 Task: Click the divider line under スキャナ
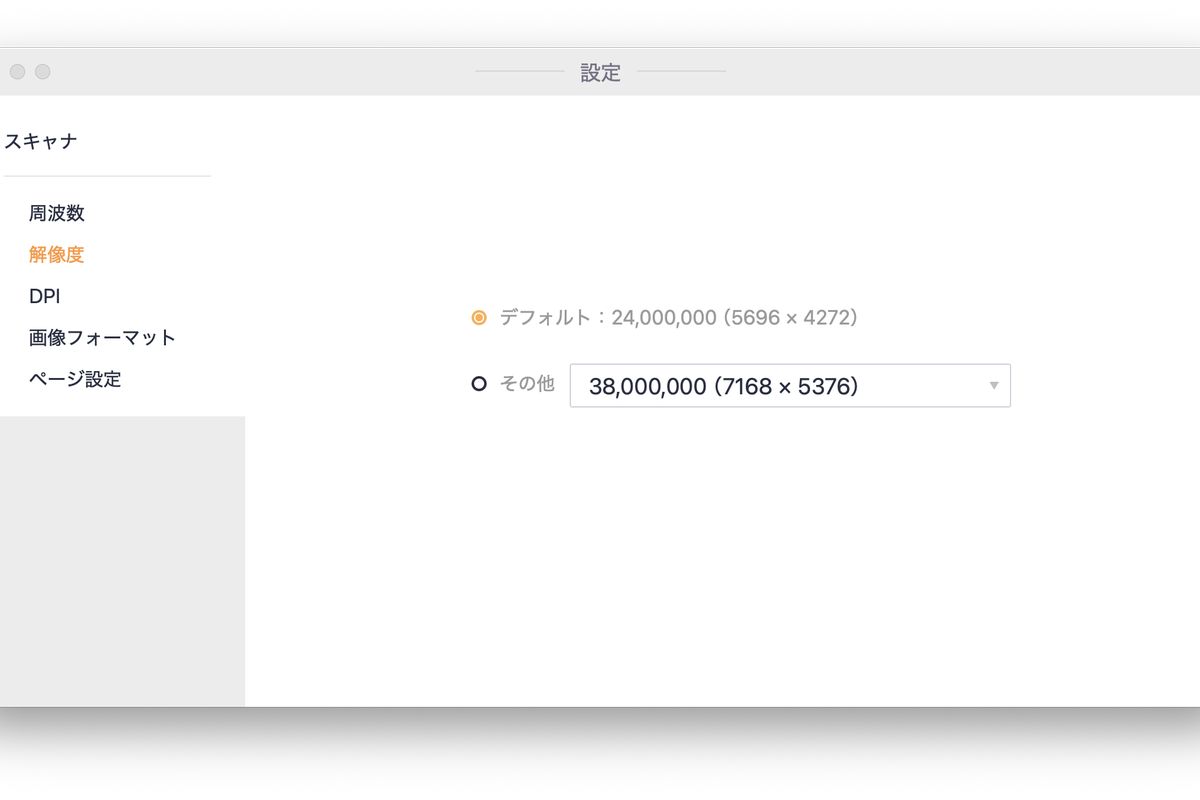[107, 177]
